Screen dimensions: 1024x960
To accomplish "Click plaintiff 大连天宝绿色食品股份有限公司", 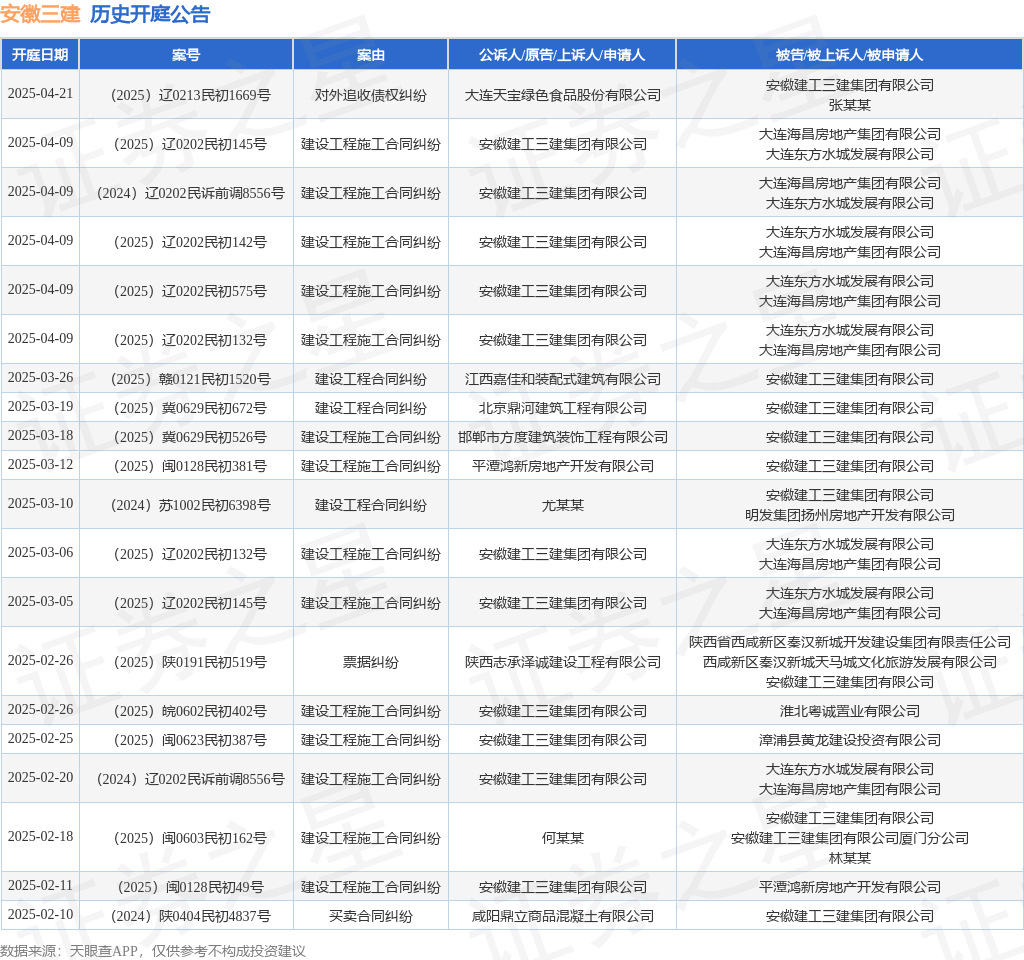I will pos(562,95).
